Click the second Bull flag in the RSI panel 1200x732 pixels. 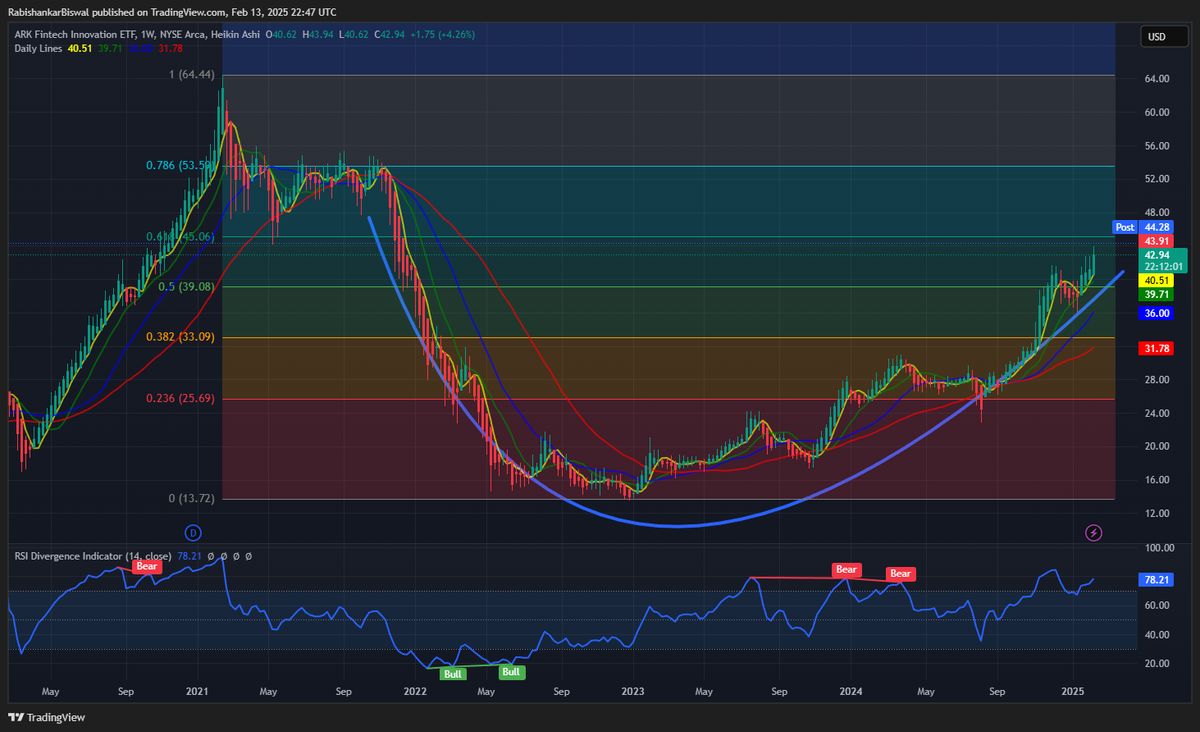click(x=511, y=672)
